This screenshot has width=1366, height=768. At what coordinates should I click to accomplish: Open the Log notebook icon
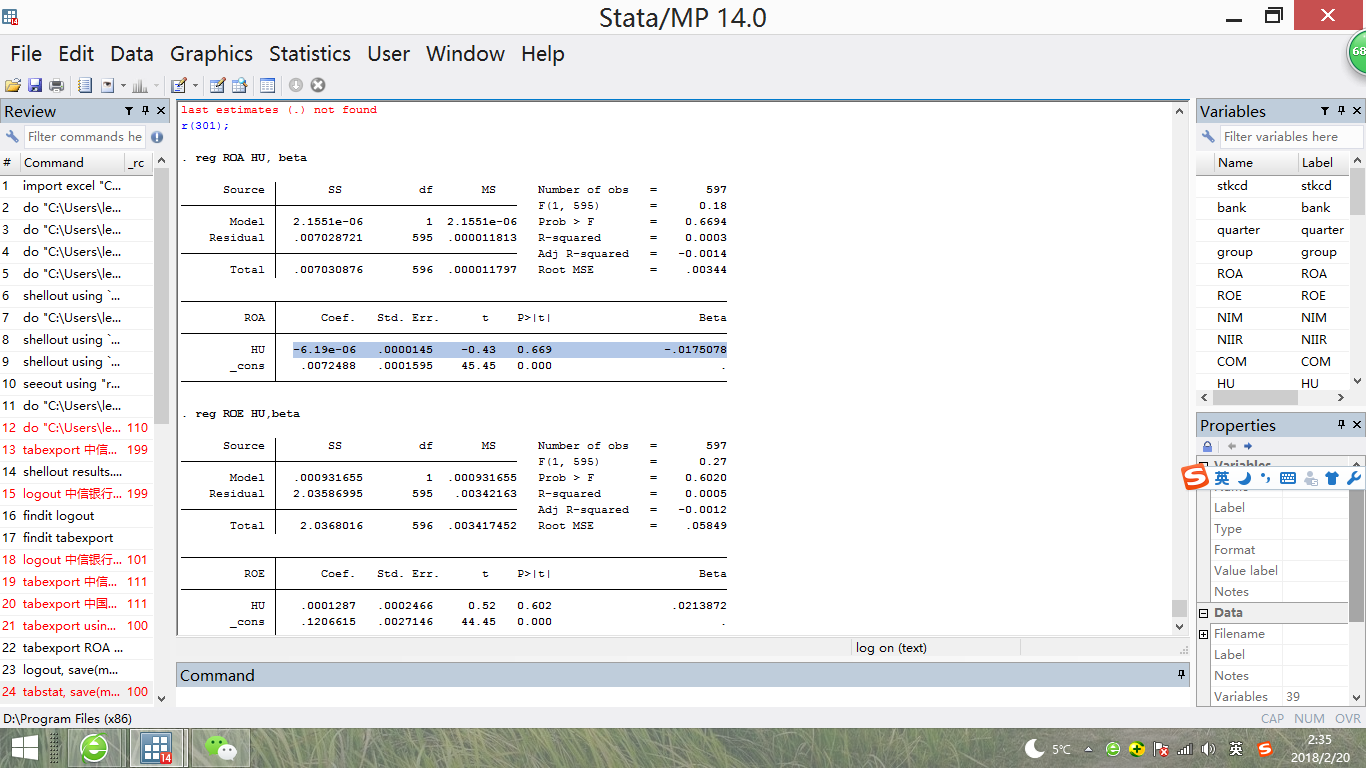(85, 86)
